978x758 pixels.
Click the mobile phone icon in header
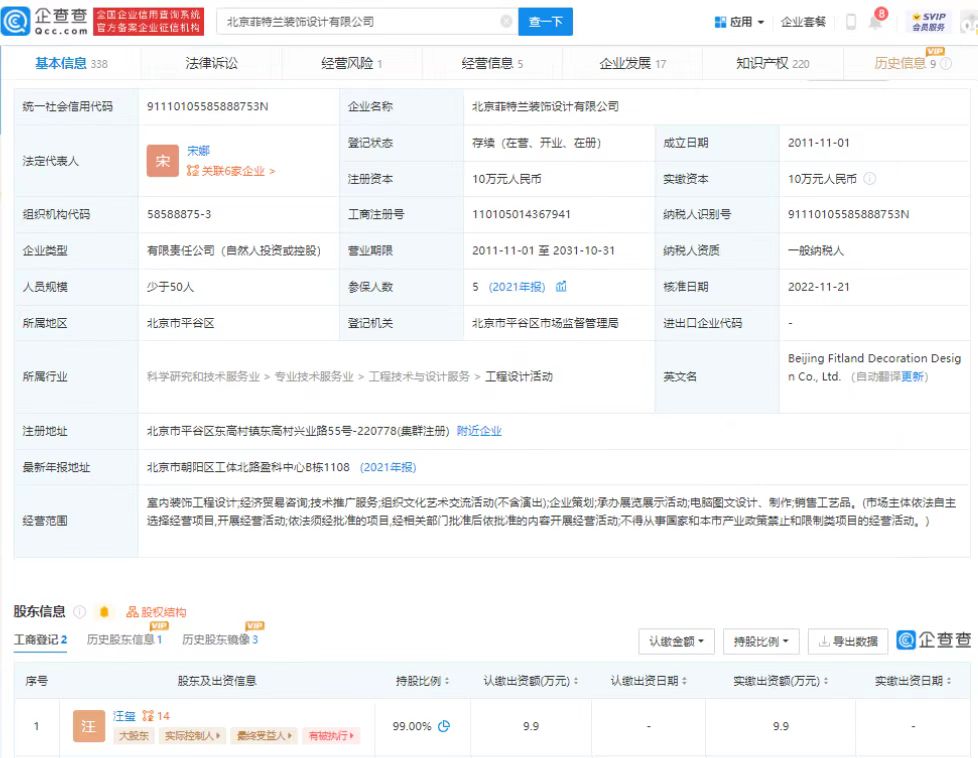coord(851,22)
